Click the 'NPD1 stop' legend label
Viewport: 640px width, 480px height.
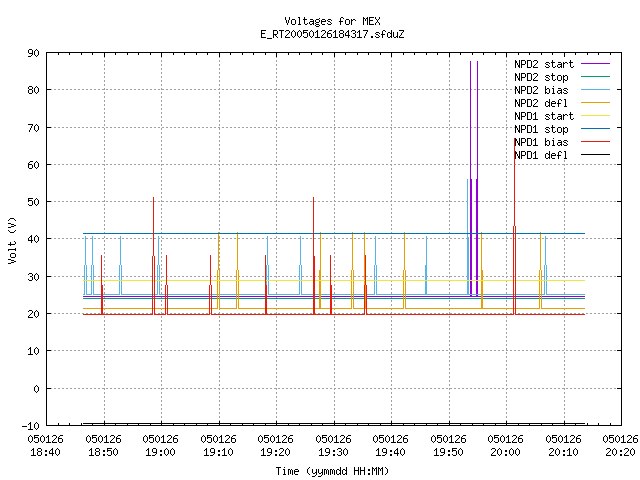pos(541,129)
